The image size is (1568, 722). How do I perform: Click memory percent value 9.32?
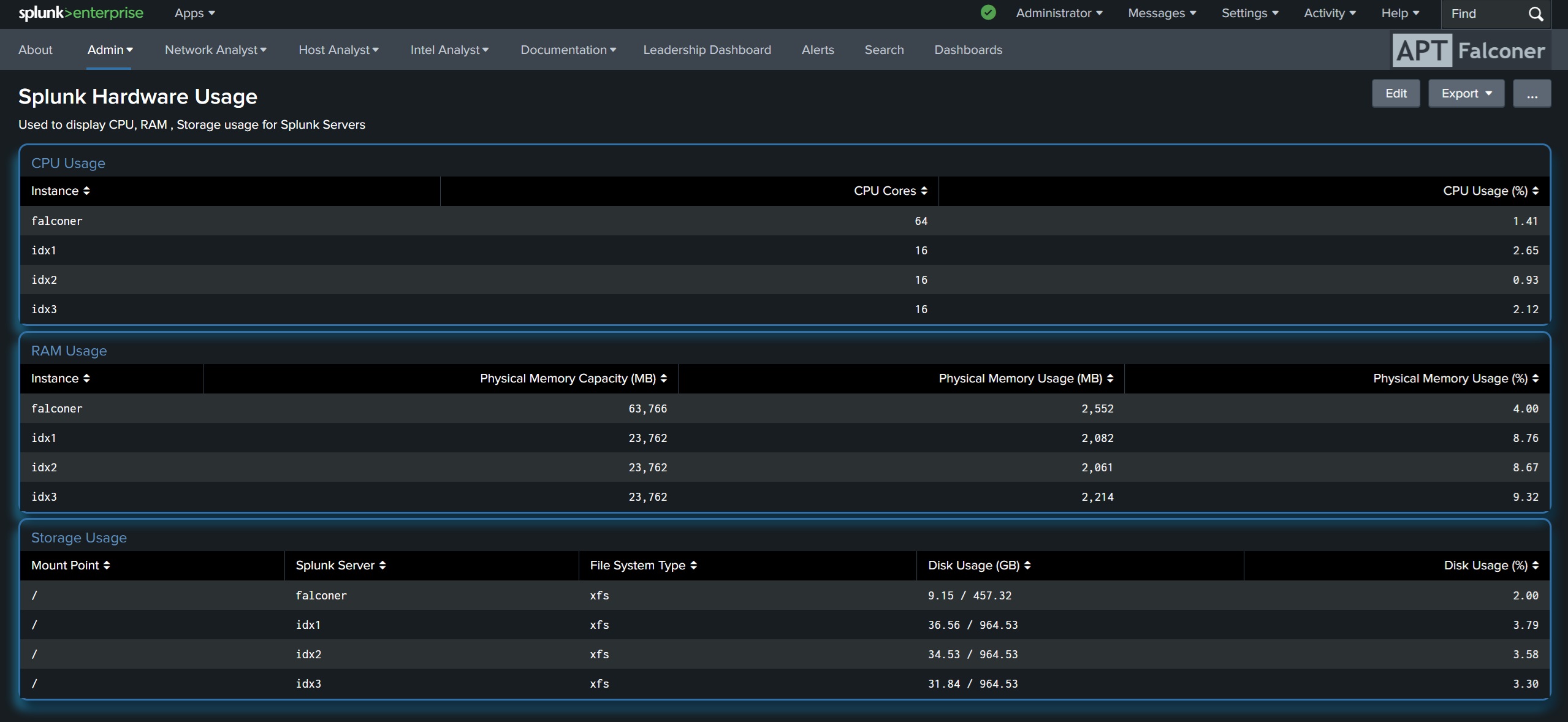(x=1525, y=497)
